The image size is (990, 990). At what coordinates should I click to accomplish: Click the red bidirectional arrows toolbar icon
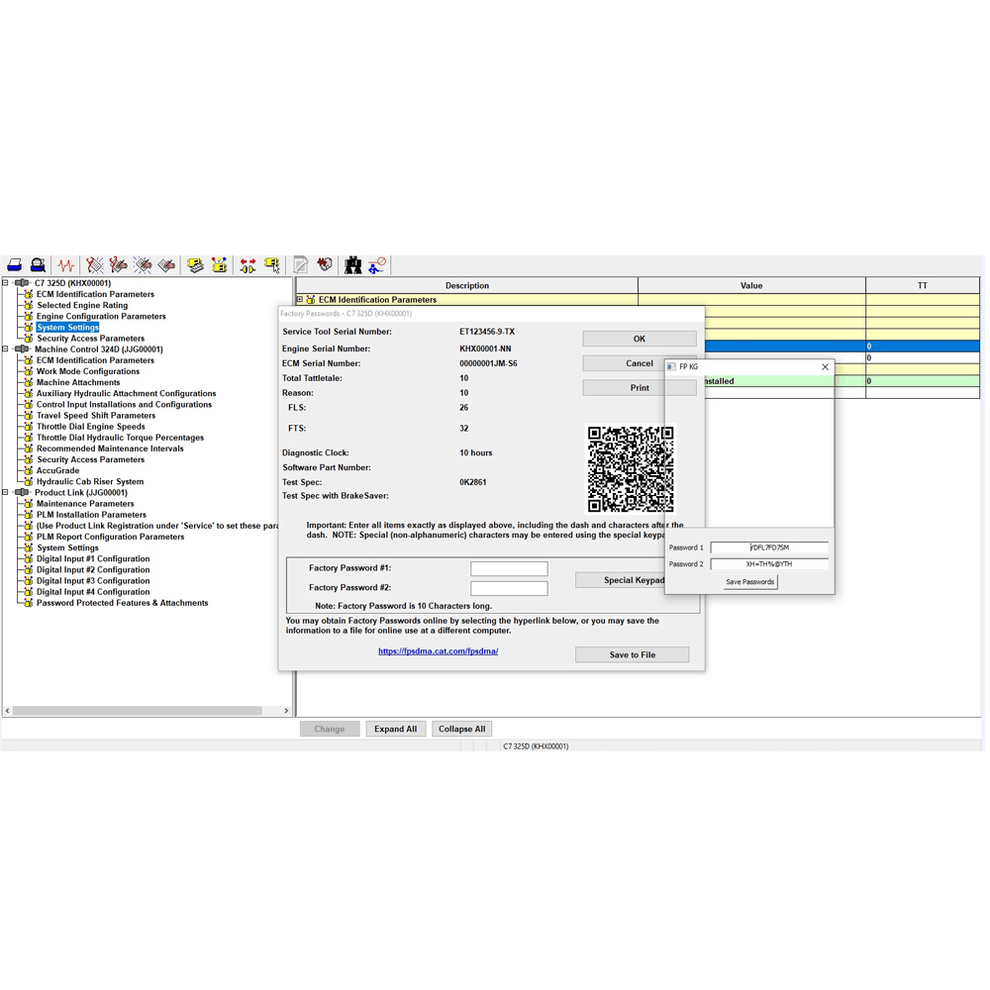click(x=248, y=264)
